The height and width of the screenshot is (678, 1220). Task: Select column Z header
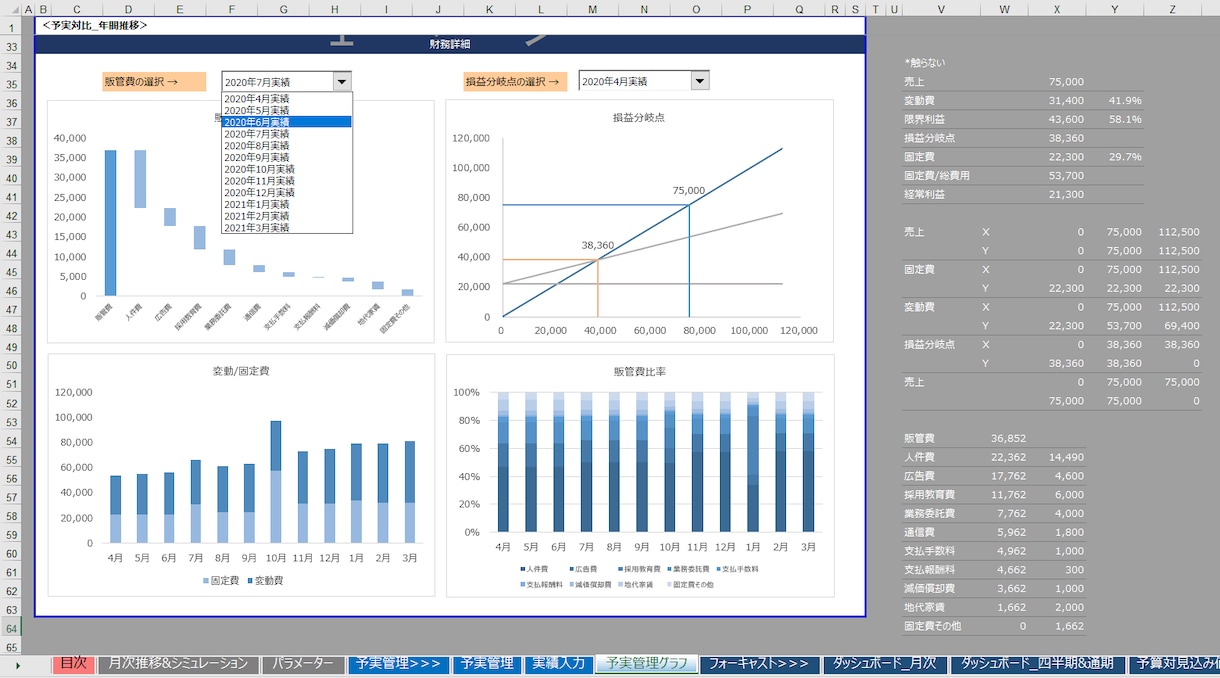coord(1173,9)
